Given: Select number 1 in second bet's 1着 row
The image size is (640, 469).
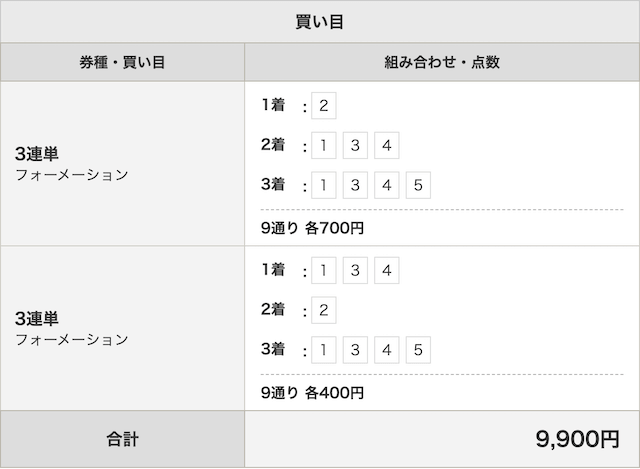Looking at the screenshot, I should [x=324, y=270].
